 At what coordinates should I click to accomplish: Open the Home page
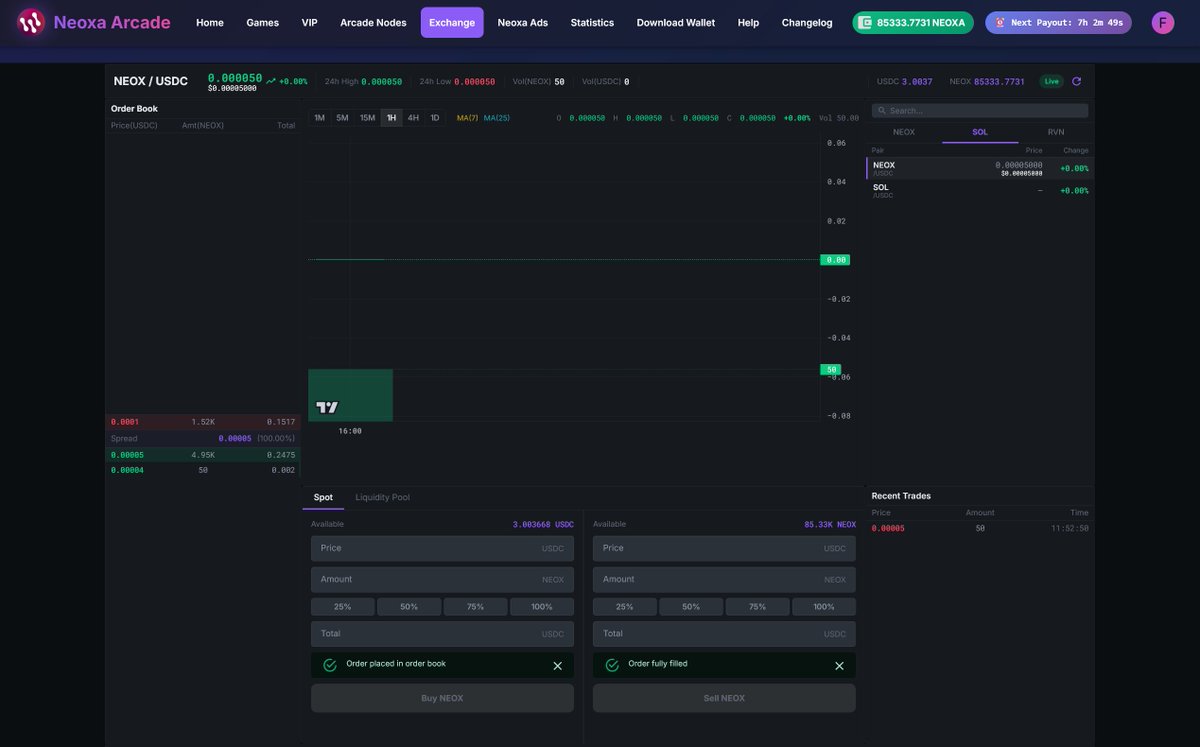tap(210, 22)
